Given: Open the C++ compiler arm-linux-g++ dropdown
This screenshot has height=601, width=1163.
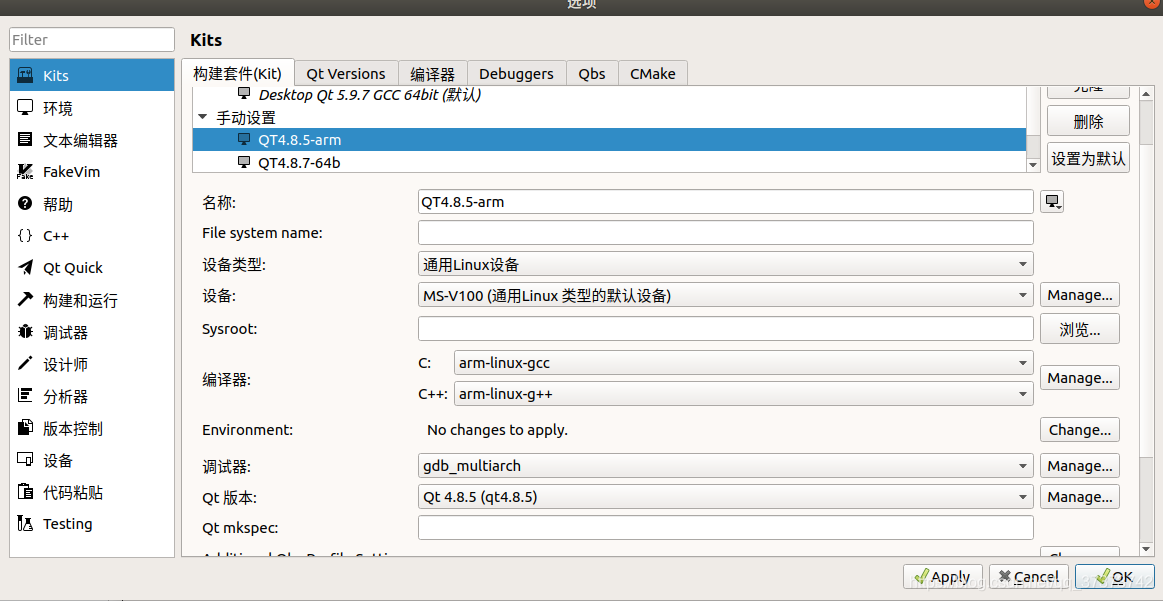Looking at the screenshot, I should [743, 394].
